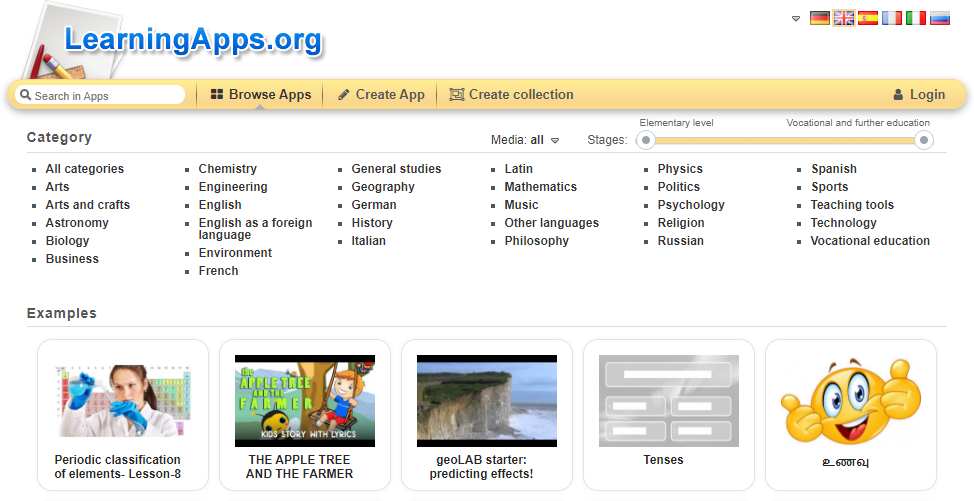
Task: Open the Mathematics category
Action: click(x=540, y=187)
